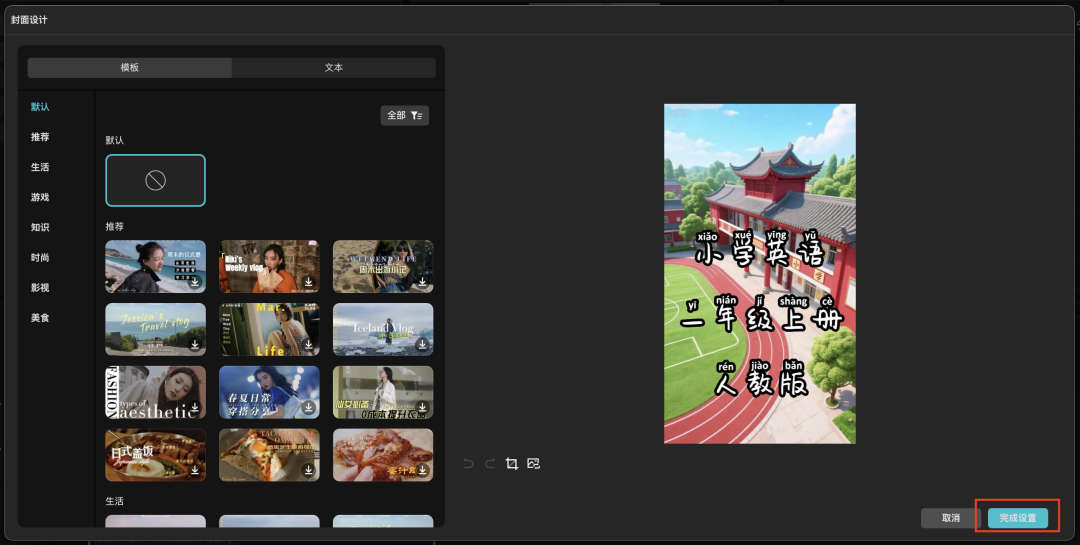
Task: Open the 全部 filter dropdown
Action: (x=405, y=115)
